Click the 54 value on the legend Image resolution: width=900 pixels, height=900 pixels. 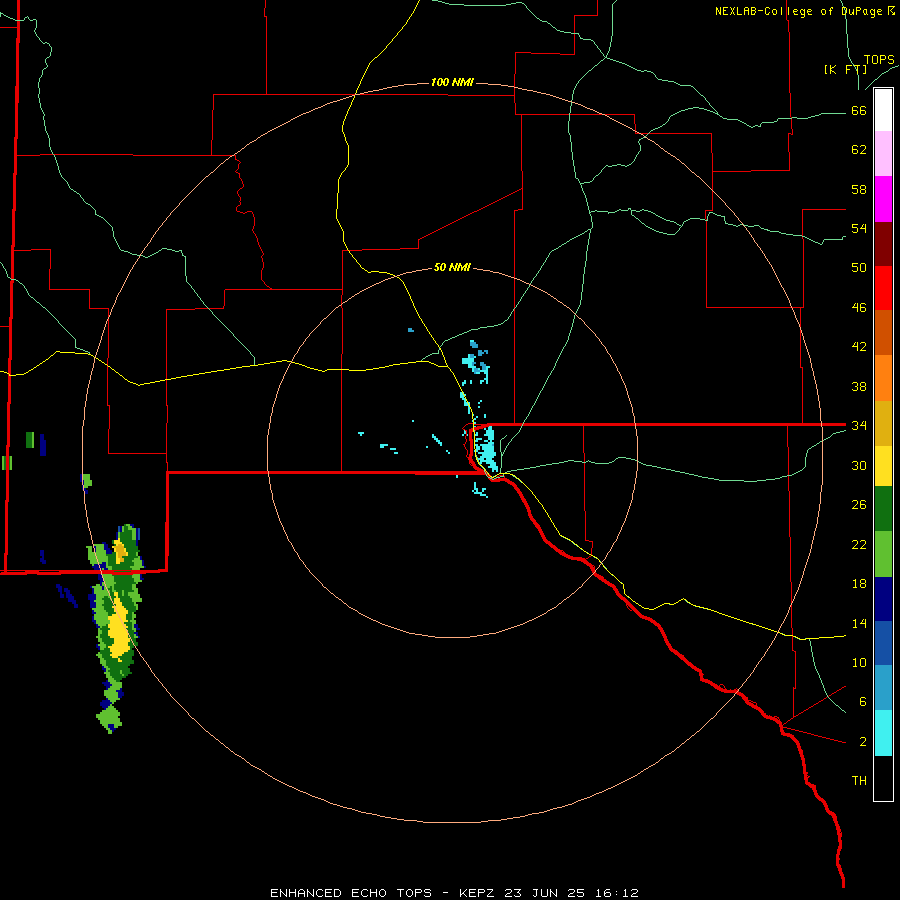pos(859,228)
